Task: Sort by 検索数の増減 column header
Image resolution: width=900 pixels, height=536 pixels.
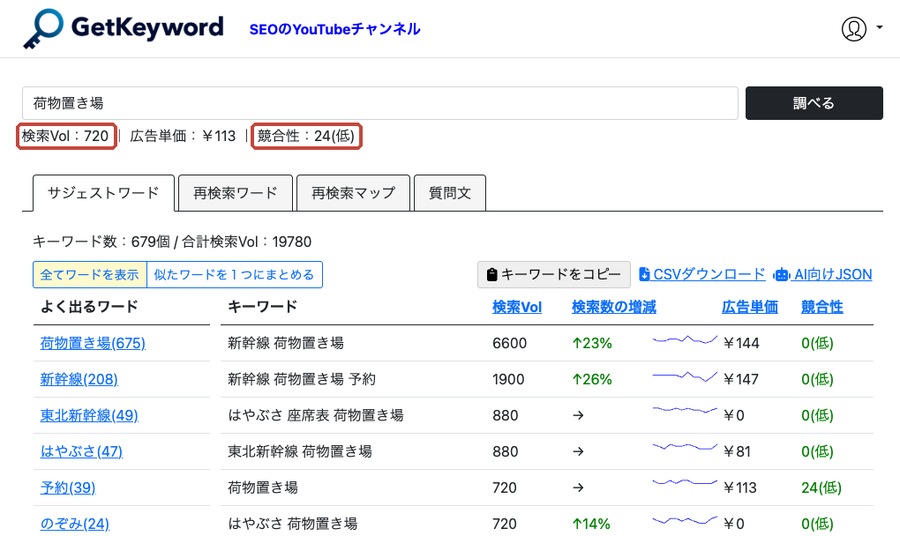Action: point(614,307)
